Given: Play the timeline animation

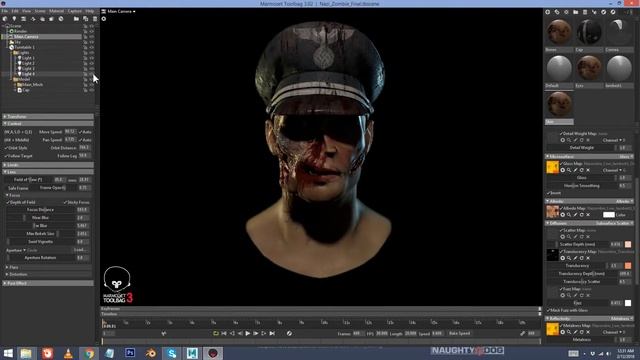Looking at the screenshot, I should 248,333.
